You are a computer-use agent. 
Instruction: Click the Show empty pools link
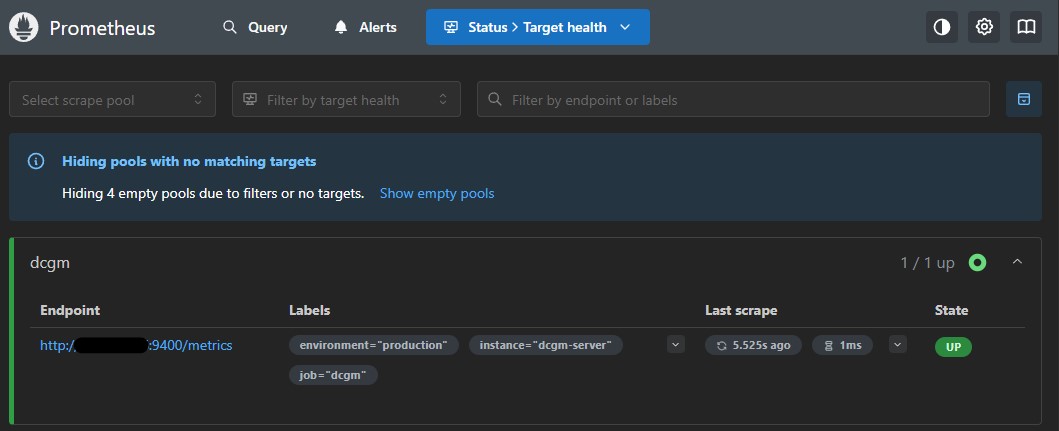click(436, 193)
